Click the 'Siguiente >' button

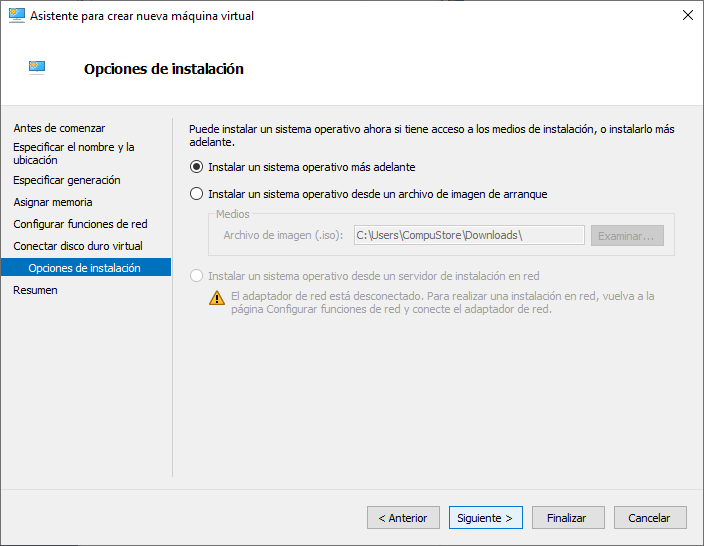point(485,518)
